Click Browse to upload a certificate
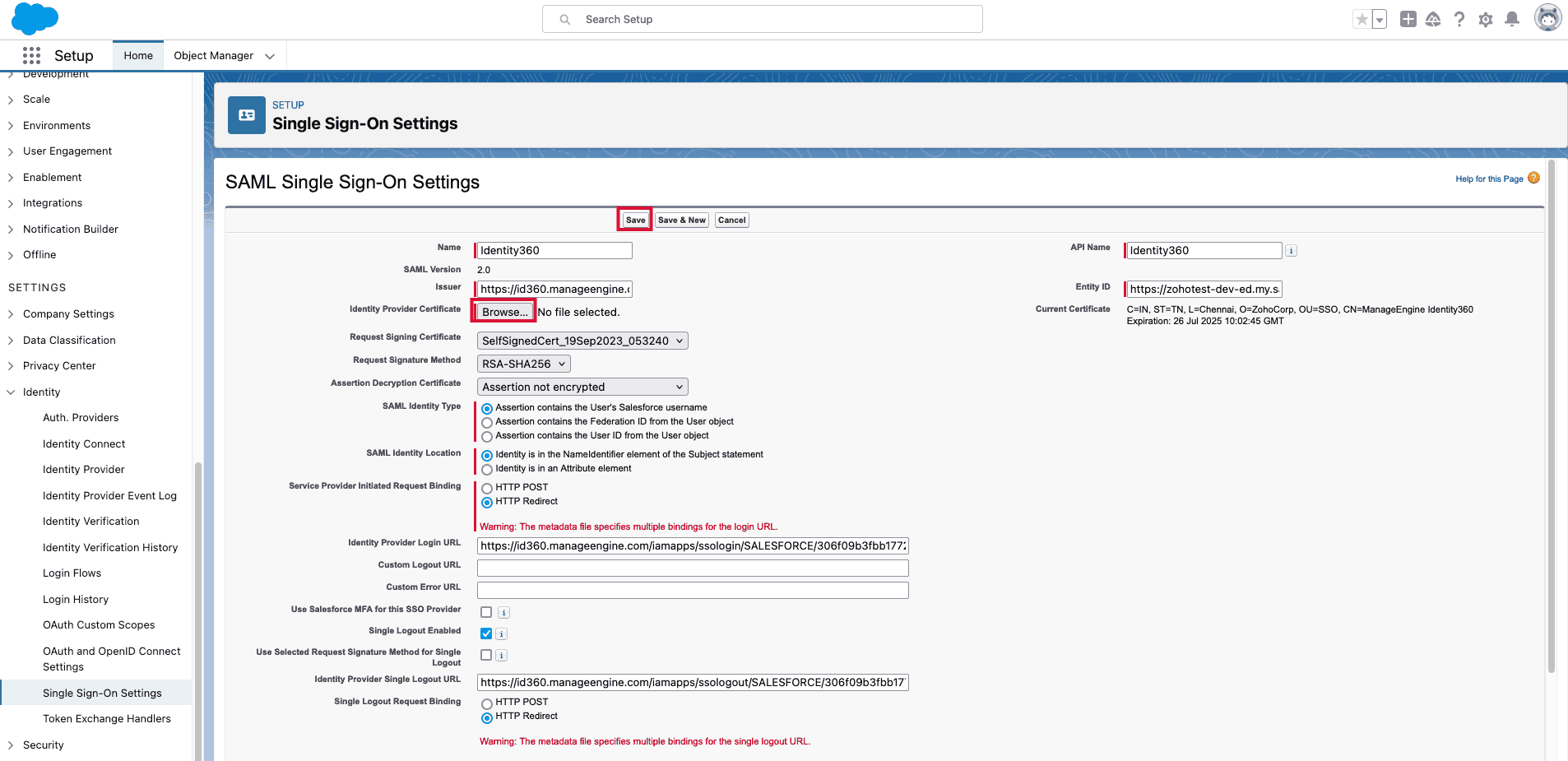 [x=503, y=311]
